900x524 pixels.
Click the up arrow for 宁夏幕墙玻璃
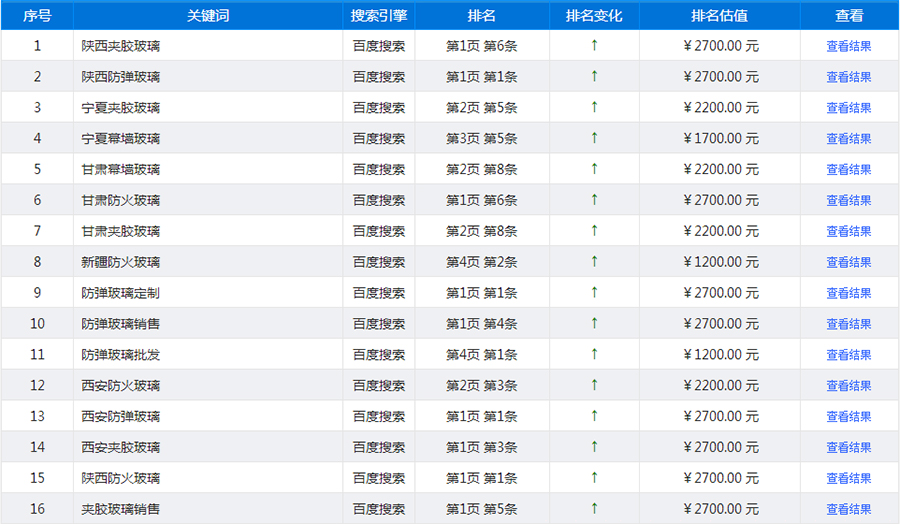[594, 138]
